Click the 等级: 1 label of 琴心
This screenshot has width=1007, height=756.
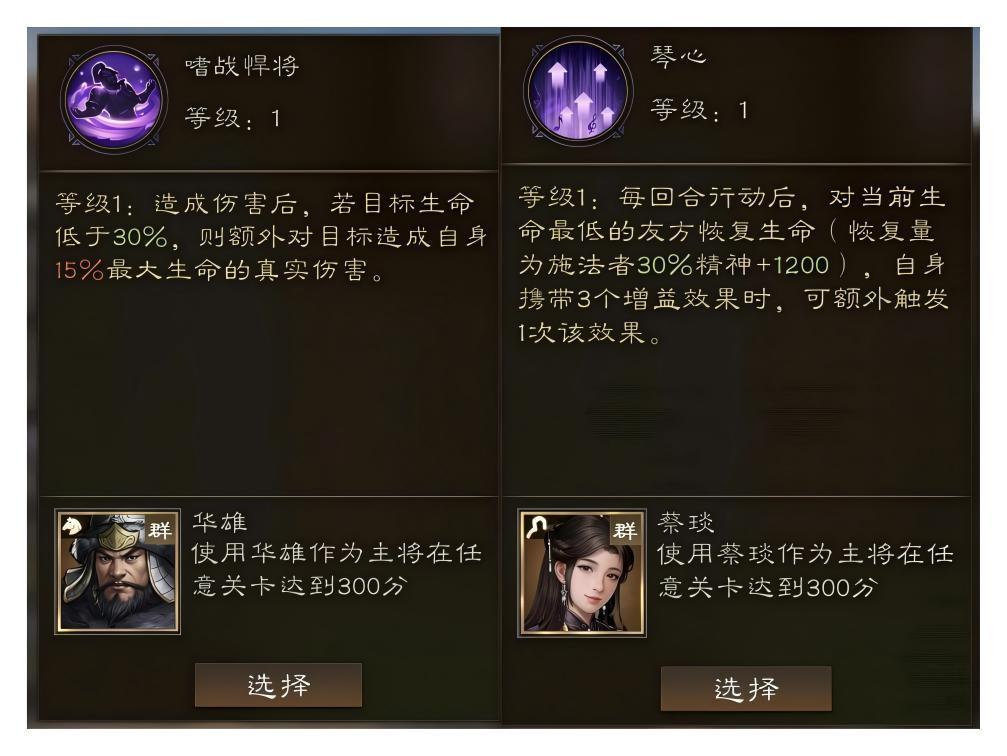699,110
